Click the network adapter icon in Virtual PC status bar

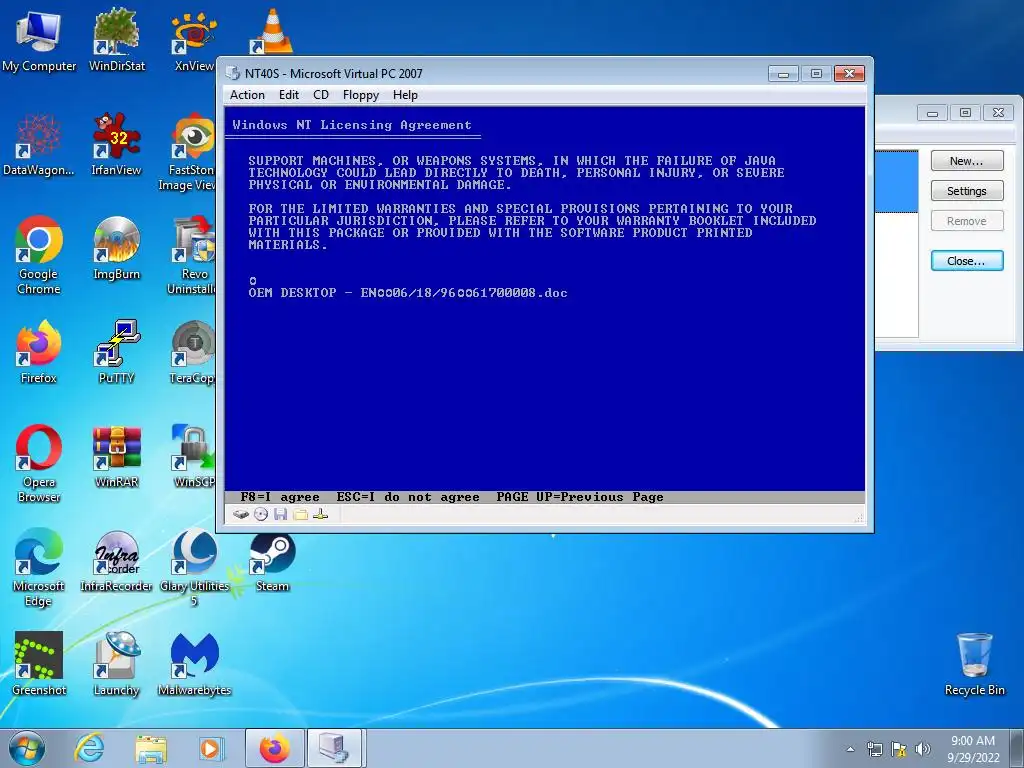tap(320, 515)
